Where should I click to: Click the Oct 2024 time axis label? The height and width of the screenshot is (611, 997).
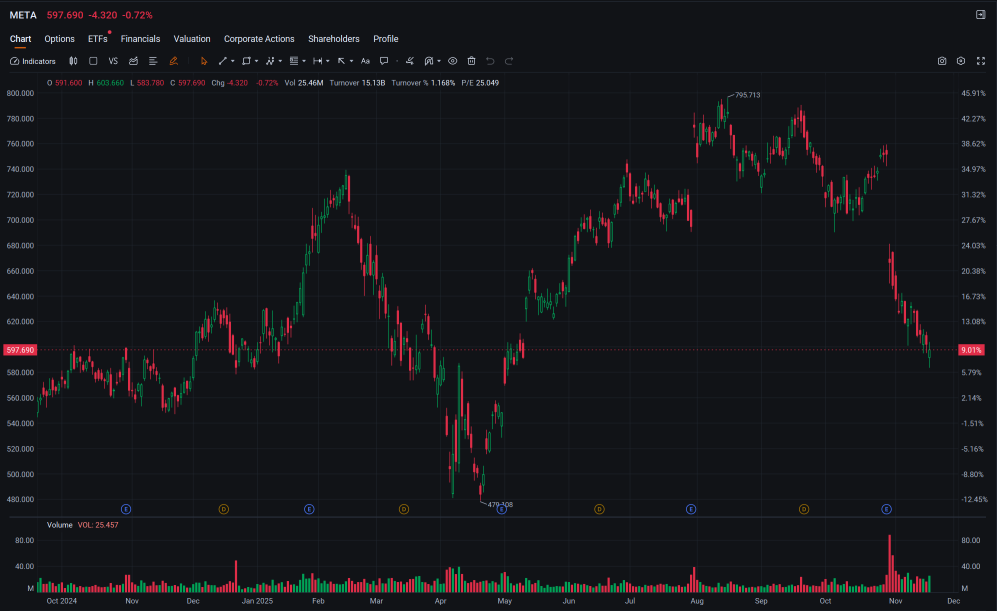click(62, 601)
